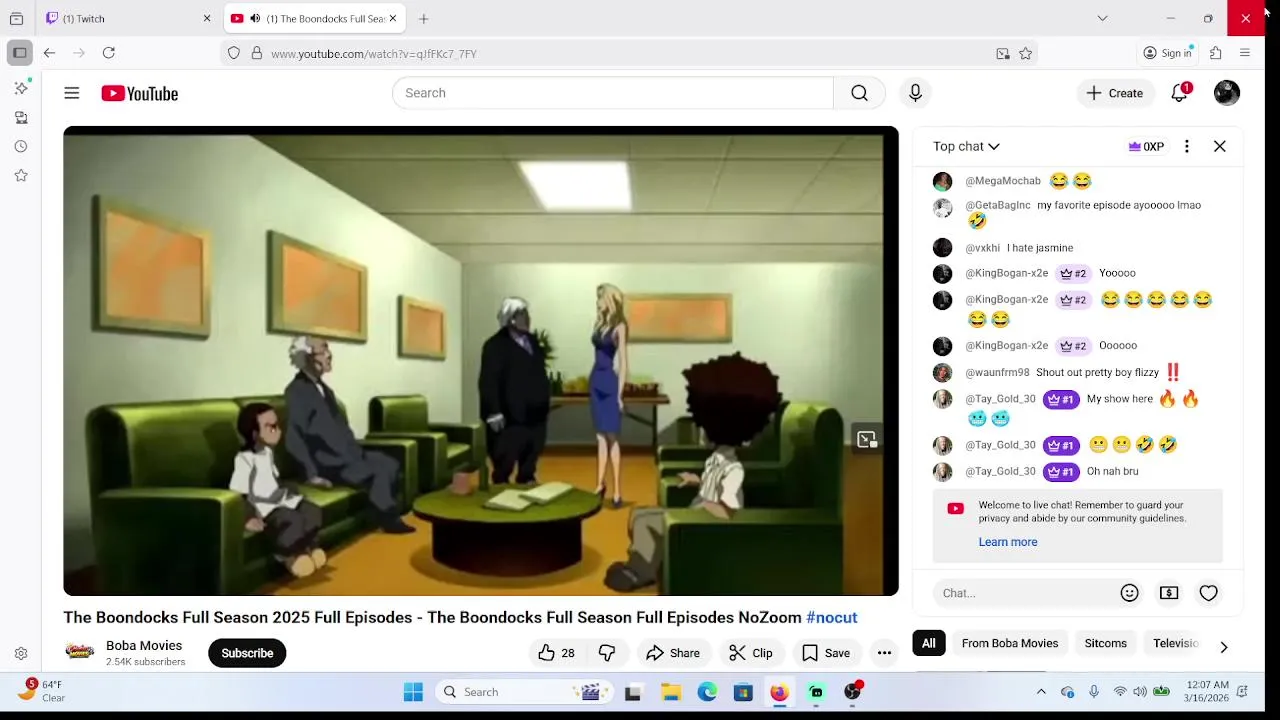The width and height of the screenshot is (1280, 720).
Task: Open the Boba Movies channel name
Action: point(144,645)
